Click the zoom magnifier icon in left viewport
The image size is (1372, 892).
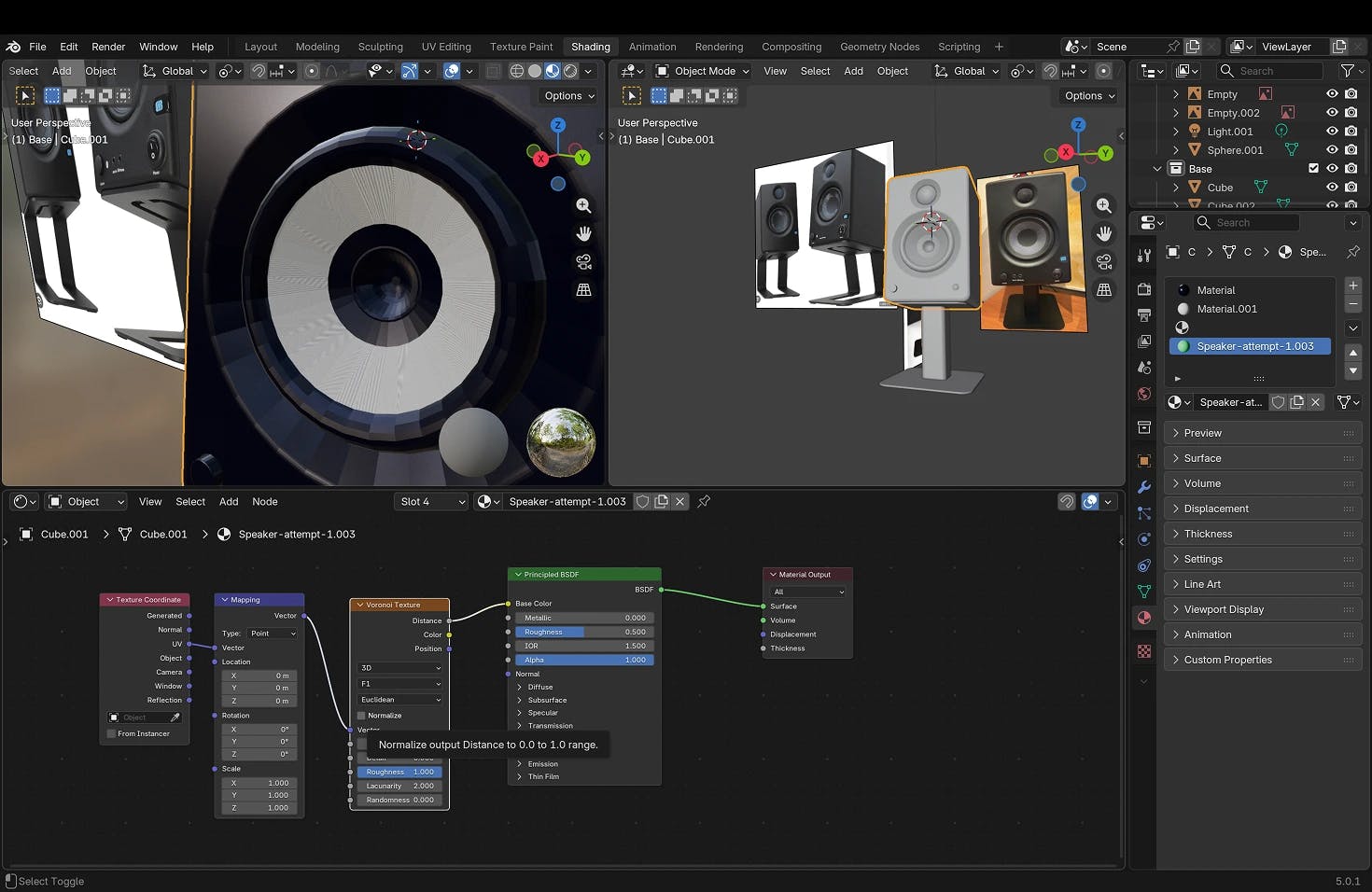click(583, 205)
